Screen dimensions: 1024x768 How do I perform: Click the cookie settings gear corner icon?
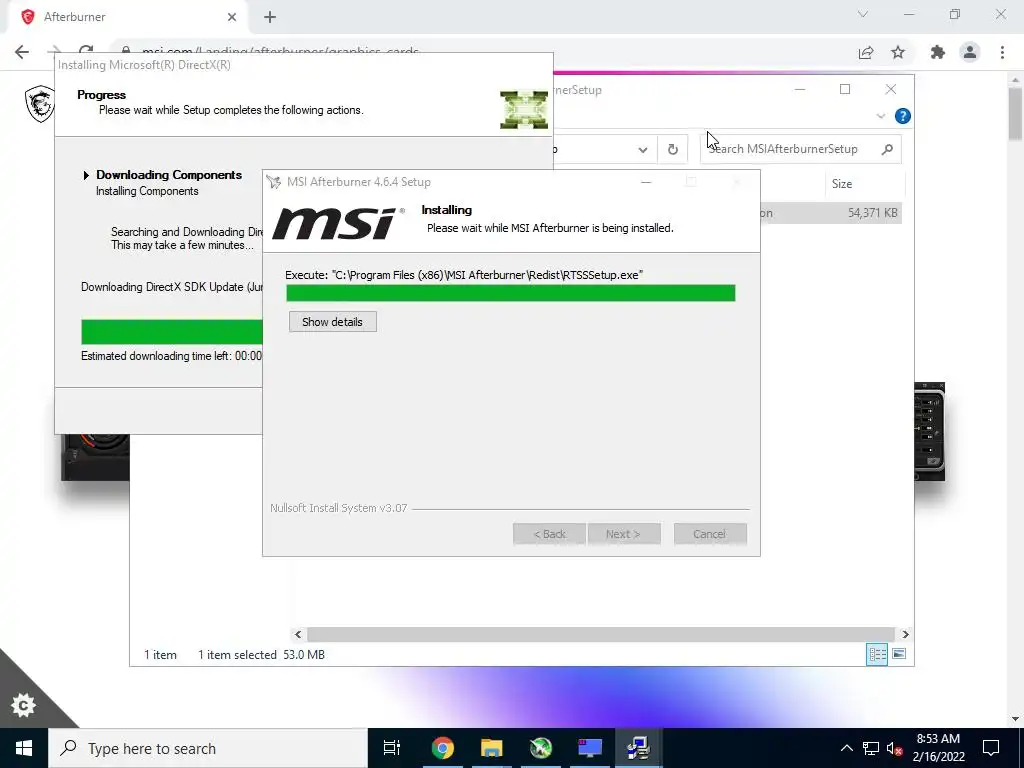click(x=24, y=705)
